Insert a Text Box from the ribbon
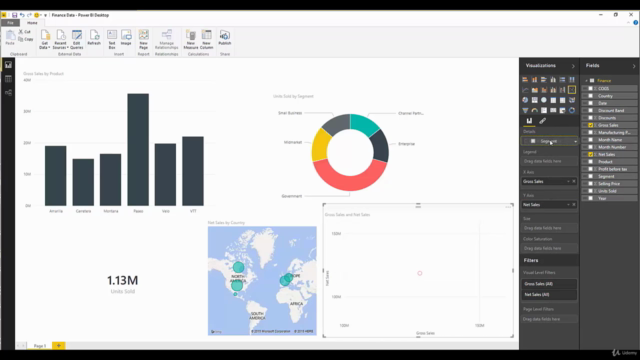Viewport: 640px width, 360px height. (111, 40)
